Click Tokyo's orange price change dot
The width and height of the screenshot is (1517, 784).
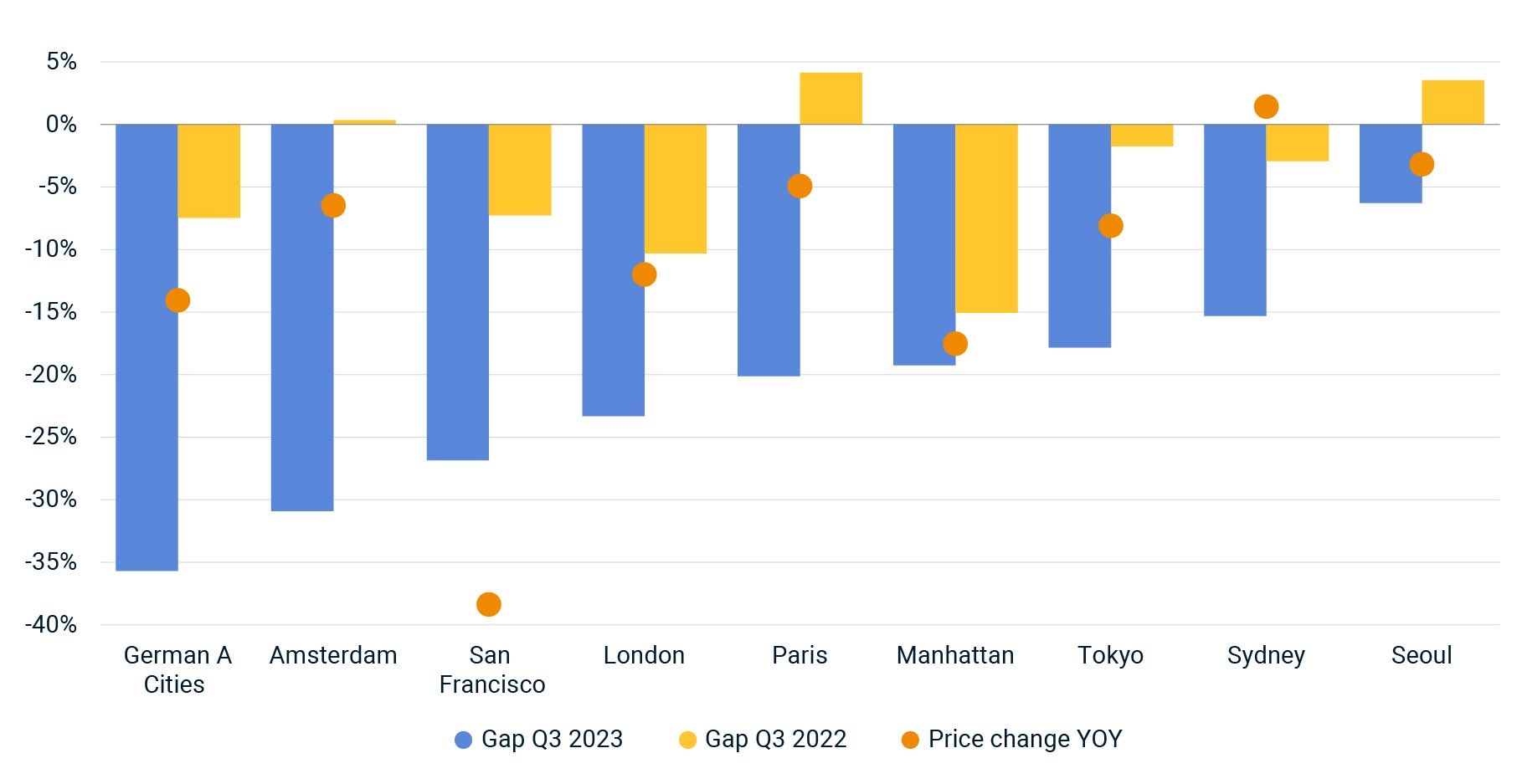(1110, 226)
